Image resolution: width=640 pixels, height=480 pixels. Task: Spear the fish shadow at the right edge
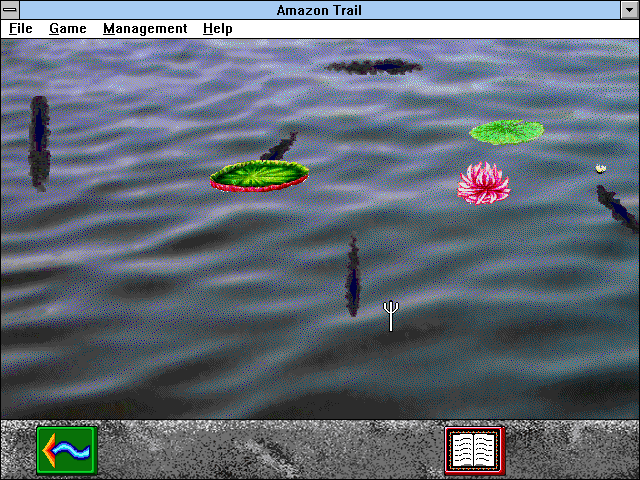617,208
